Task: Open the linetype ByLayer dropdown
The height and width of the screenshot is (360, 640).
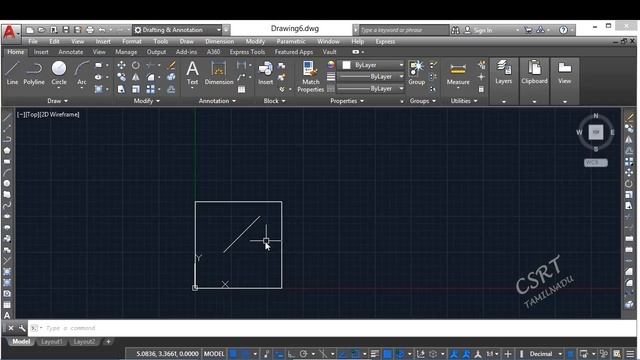Action: pyautogui.click(x=371, y=89)
